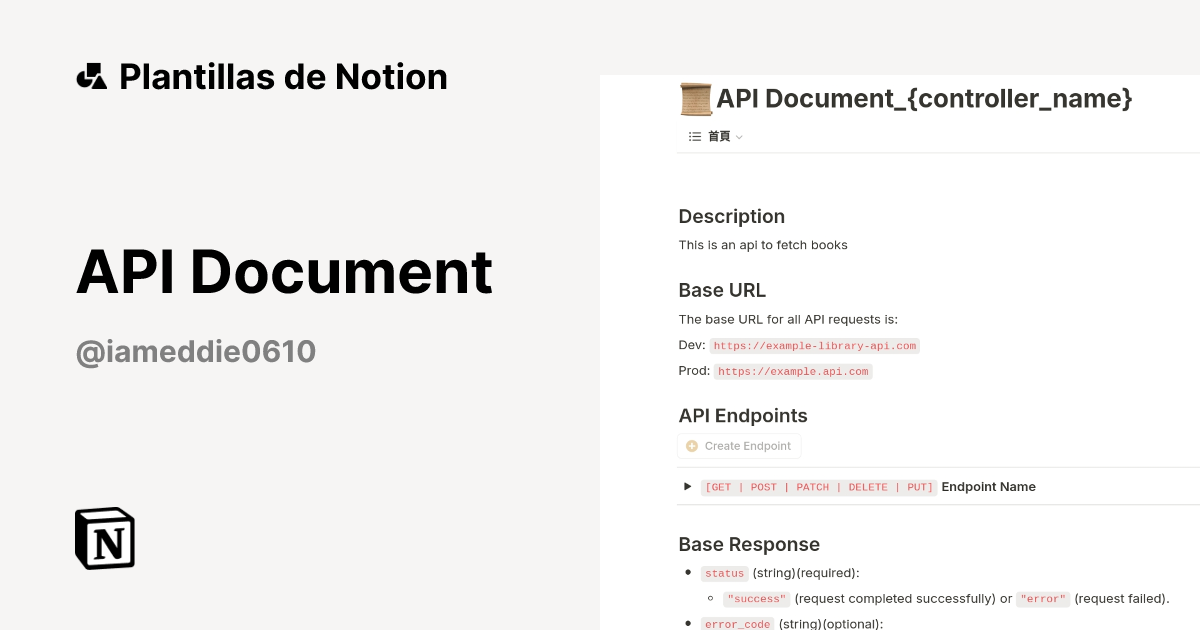The image size is (1200, 630).
Task: Click the list view icon beside 首頁
Action: point(695,136)
